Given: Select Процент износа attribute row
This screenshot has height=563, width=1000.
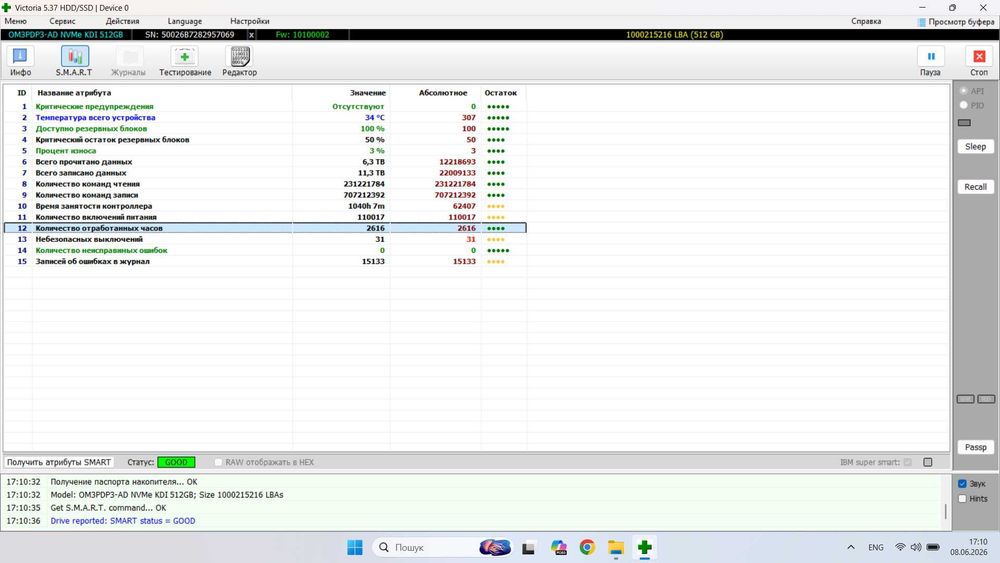Looking at the screenshot, I should (x=265, y=150).
